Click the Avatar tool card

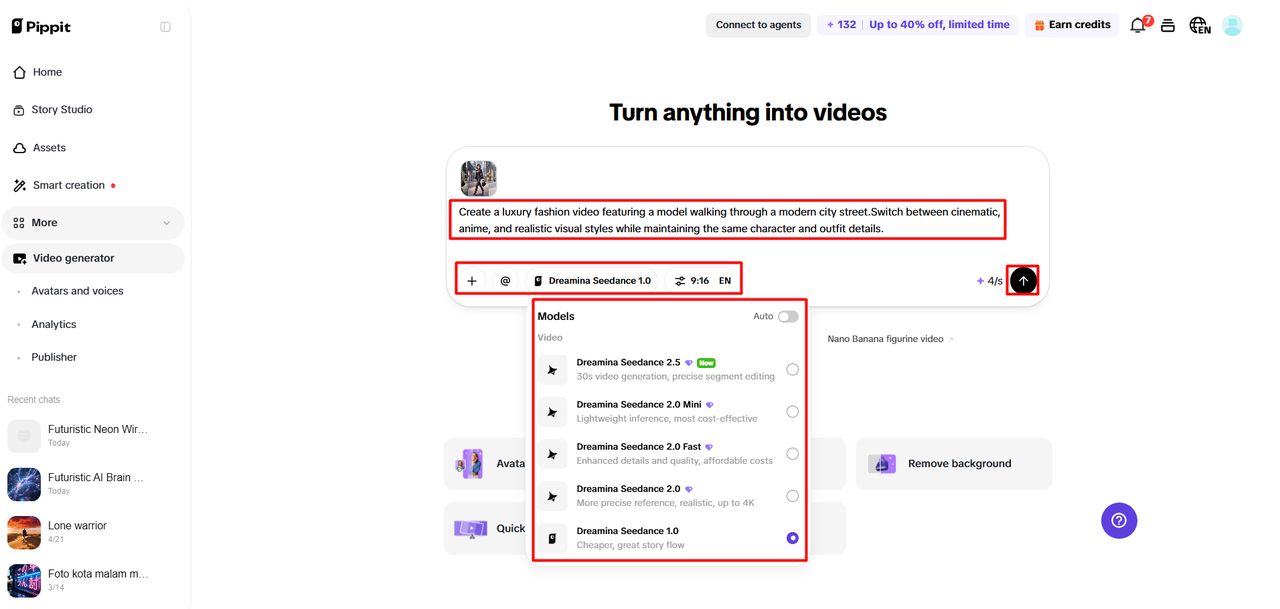[486, 464]
